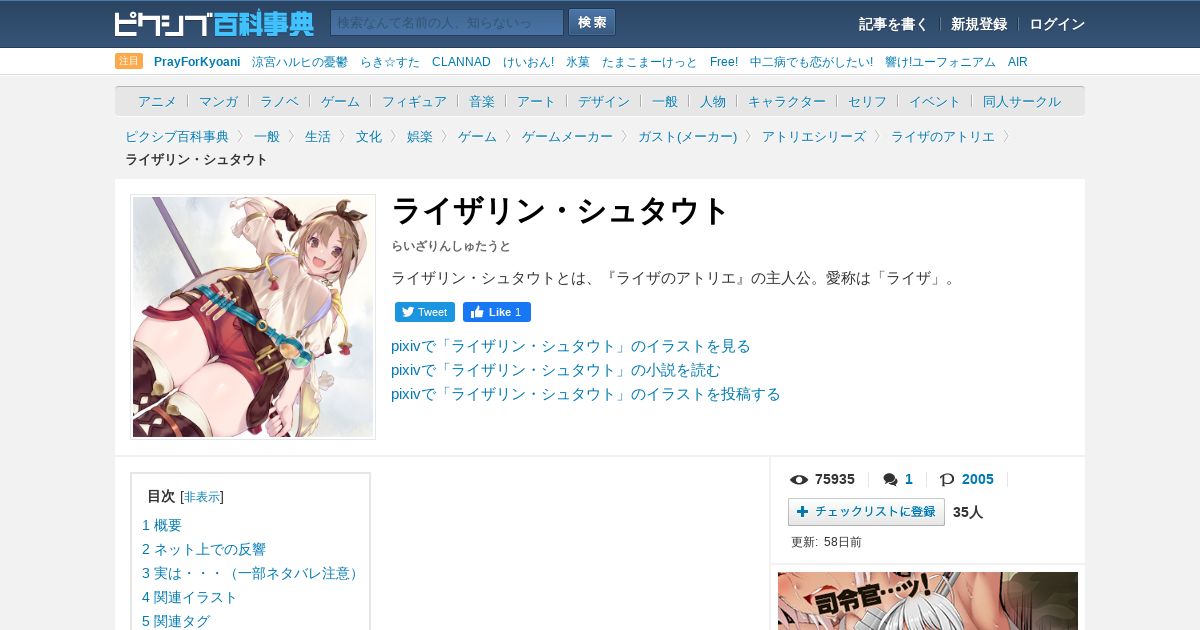Go to ゲームメーカー breadcrumb
The image size is (1200, 630).
coord(567,136)
